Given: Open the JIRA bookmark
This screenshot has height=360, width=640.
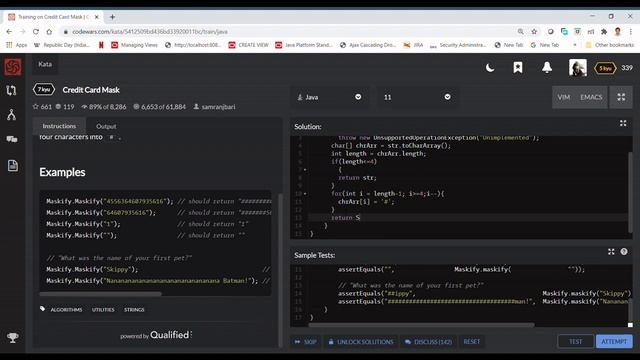Looking at the screenshot, I should (x=413, y=45).
